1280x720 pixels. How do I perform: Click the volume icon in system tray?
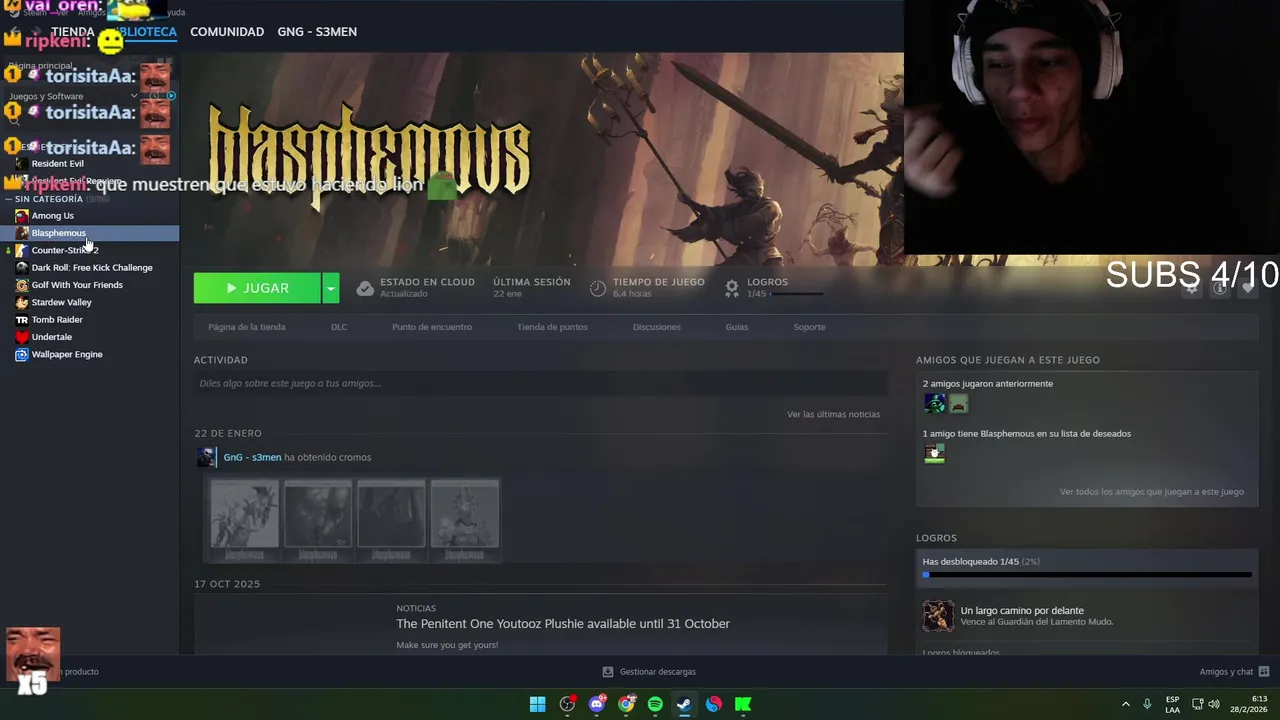pyautogui.click(x=1214, y=704)
